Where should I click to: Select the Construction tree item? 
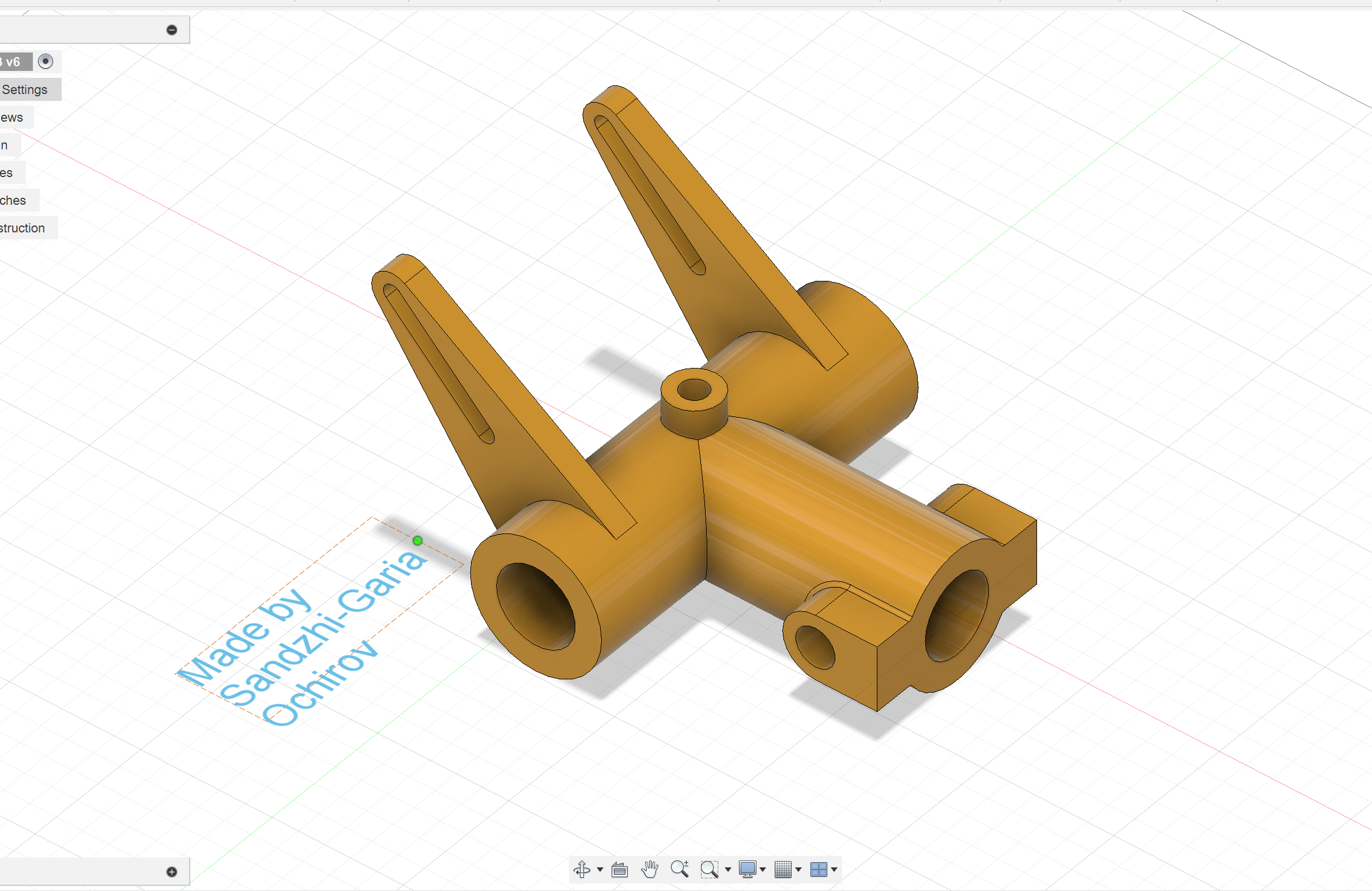click(x=28, y=228)
